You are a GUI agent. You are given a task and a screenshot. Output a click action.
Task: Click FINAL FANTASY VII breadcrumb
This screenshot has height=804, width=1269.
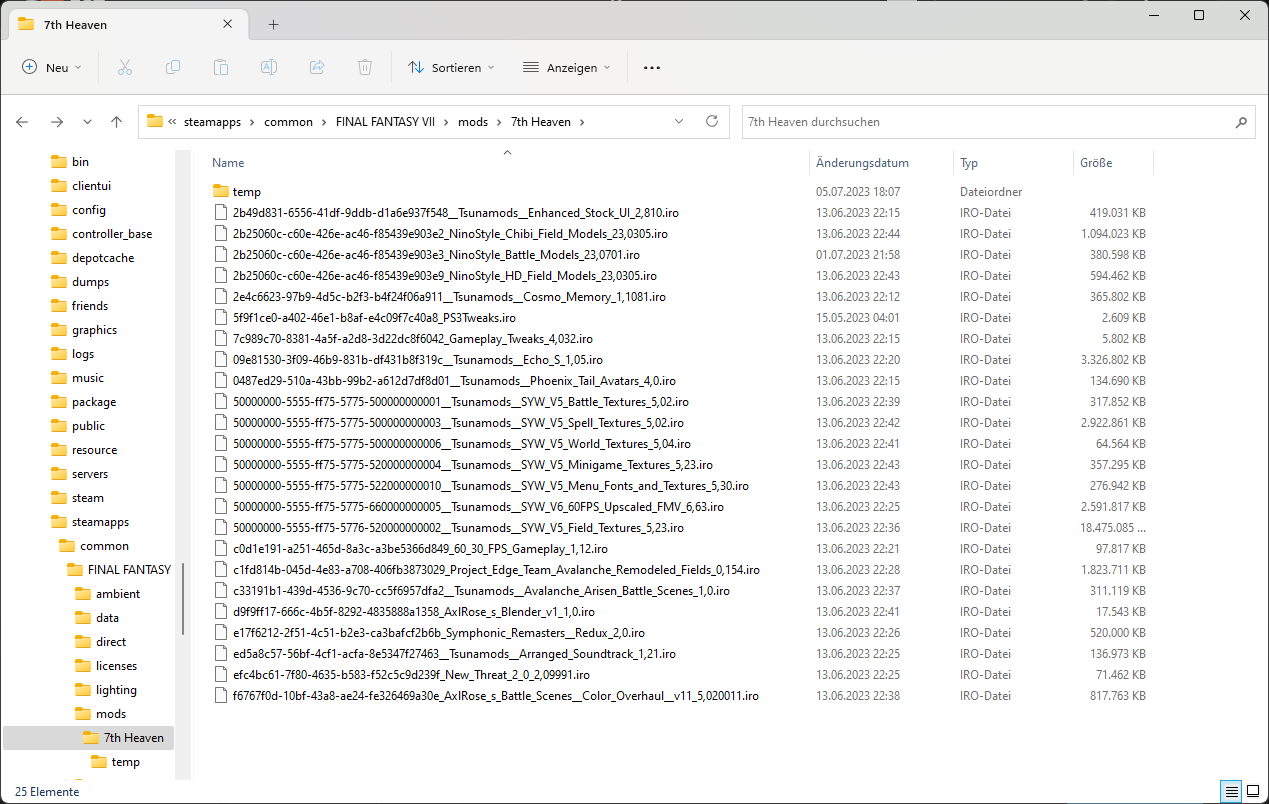coord(385,122)
